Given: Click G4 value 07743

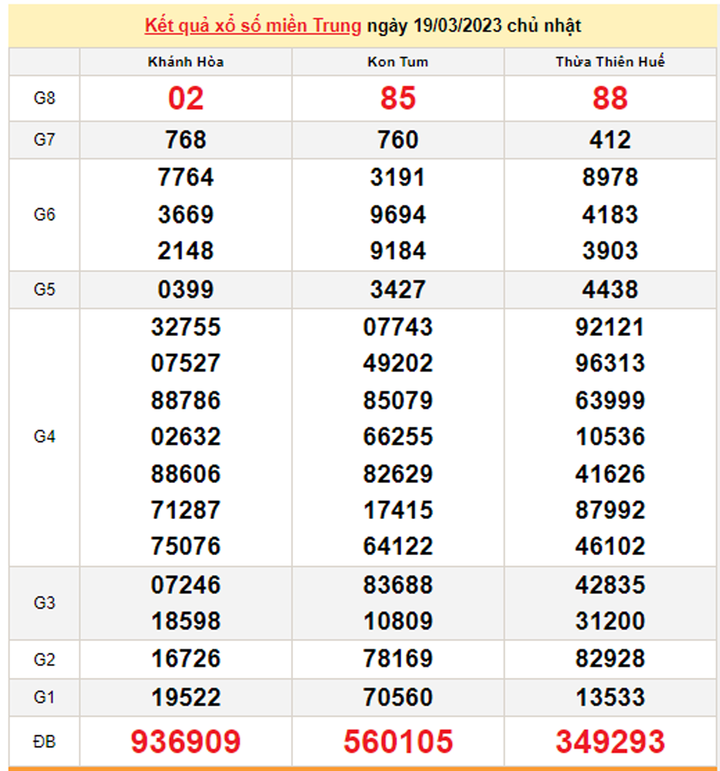Looking at the screenshot, I should click(398, 327).
